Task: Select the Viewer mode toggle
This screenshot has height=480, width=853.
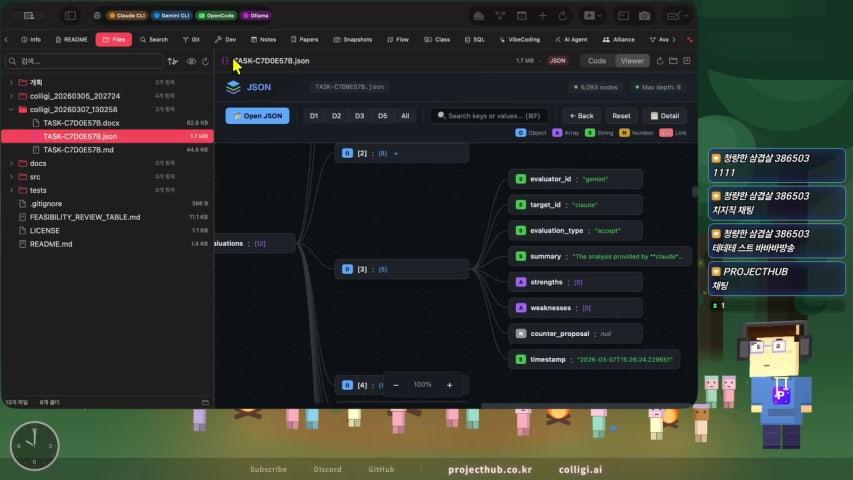Action: [632, 61]
